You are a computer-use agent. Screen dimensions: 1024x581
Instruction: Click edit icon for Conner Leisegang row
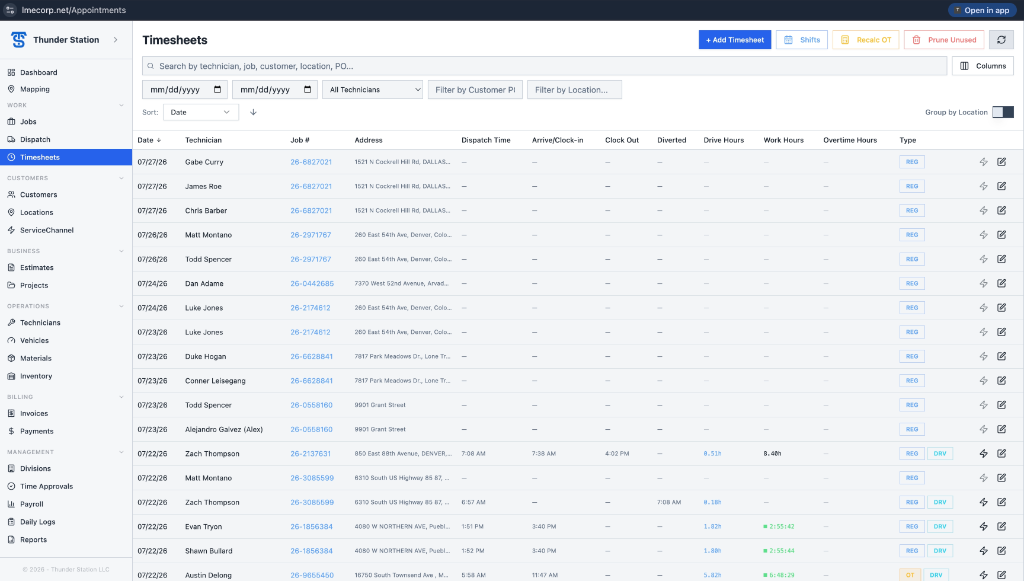(x=1001, y=381)
